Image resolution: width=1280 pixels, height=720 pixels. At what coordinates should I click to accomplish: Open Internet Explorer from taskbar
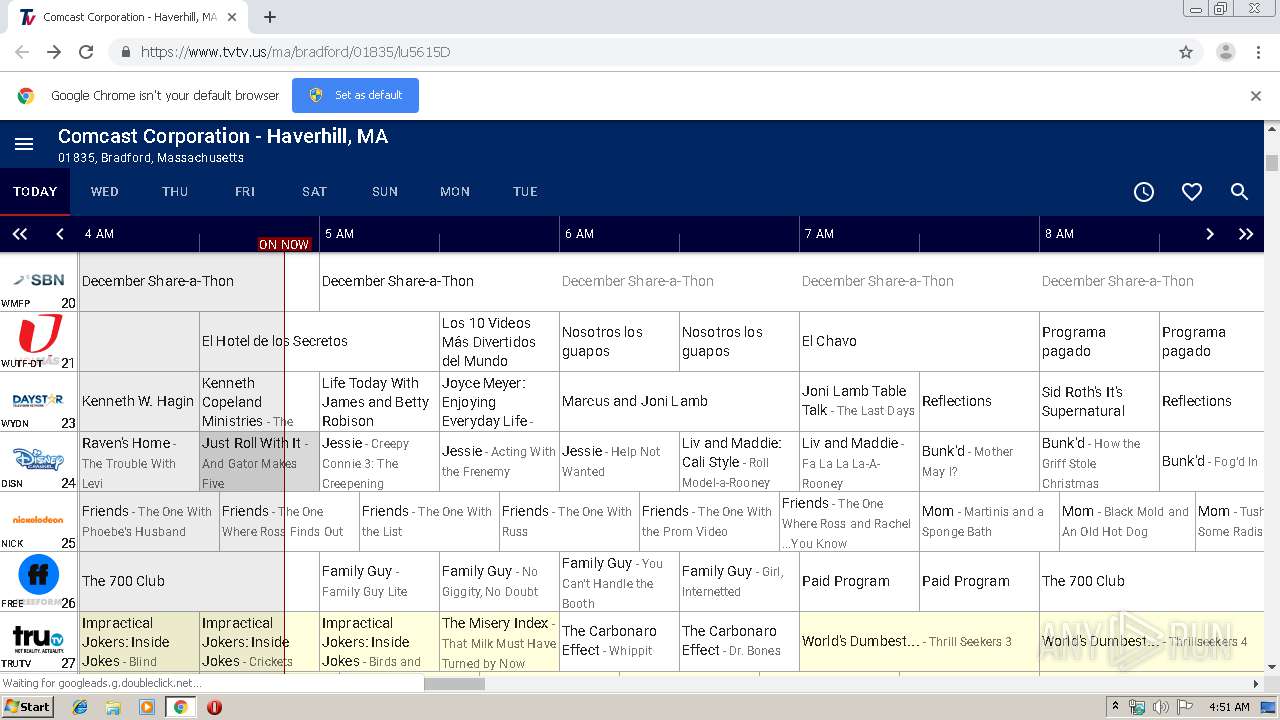pyautogui.click(x=81, y=707)
